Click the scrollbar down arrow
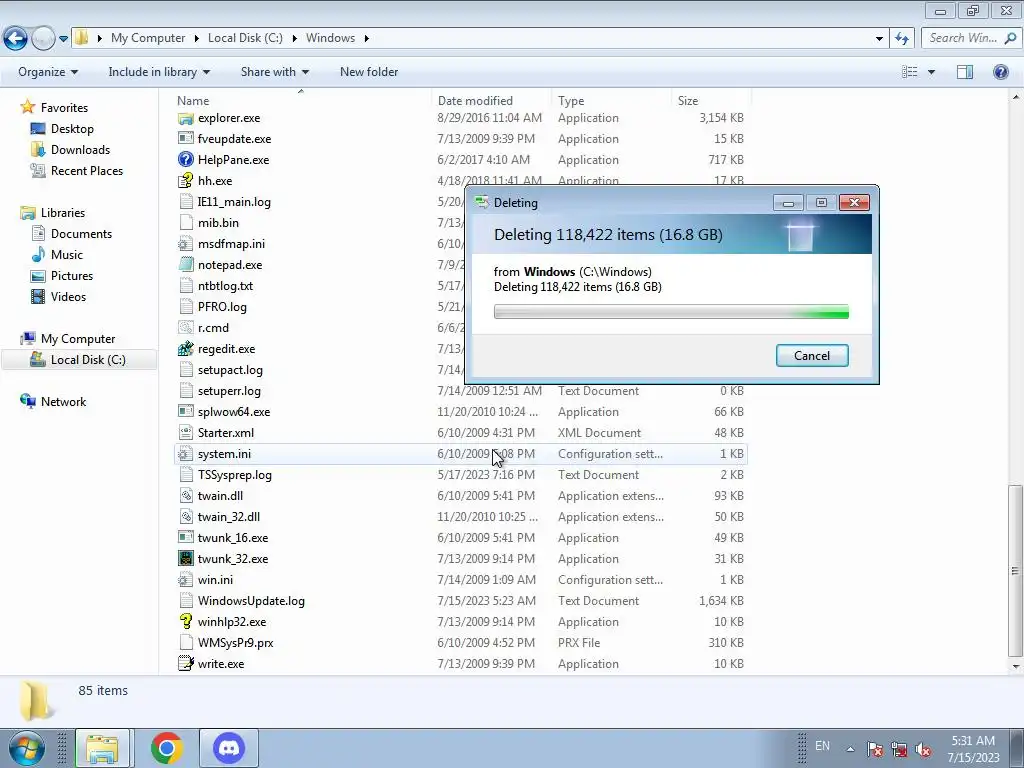The width and height of the screenshot is (1024, 768). pyautogui.click(x=1015, y=667)
